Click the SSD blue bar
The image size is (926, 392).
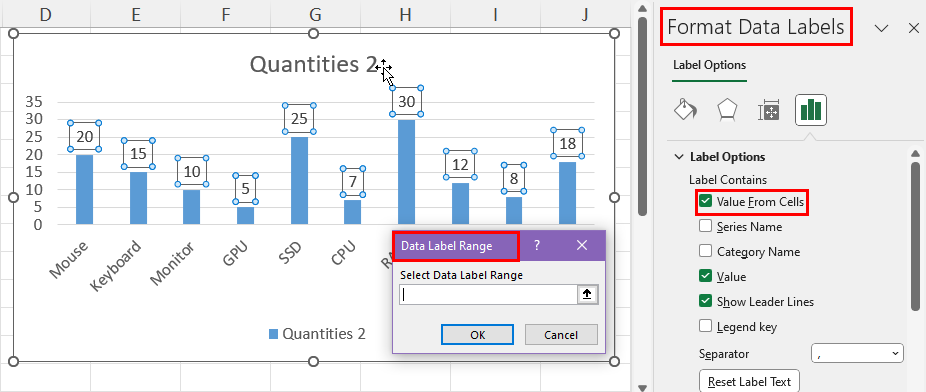click(x=299, y=181)
